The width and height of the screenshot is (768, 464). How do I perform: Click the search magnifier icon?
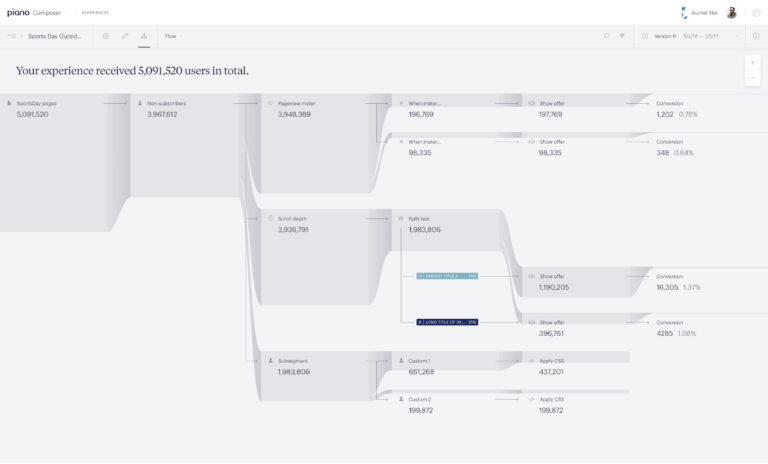[606, 36]
